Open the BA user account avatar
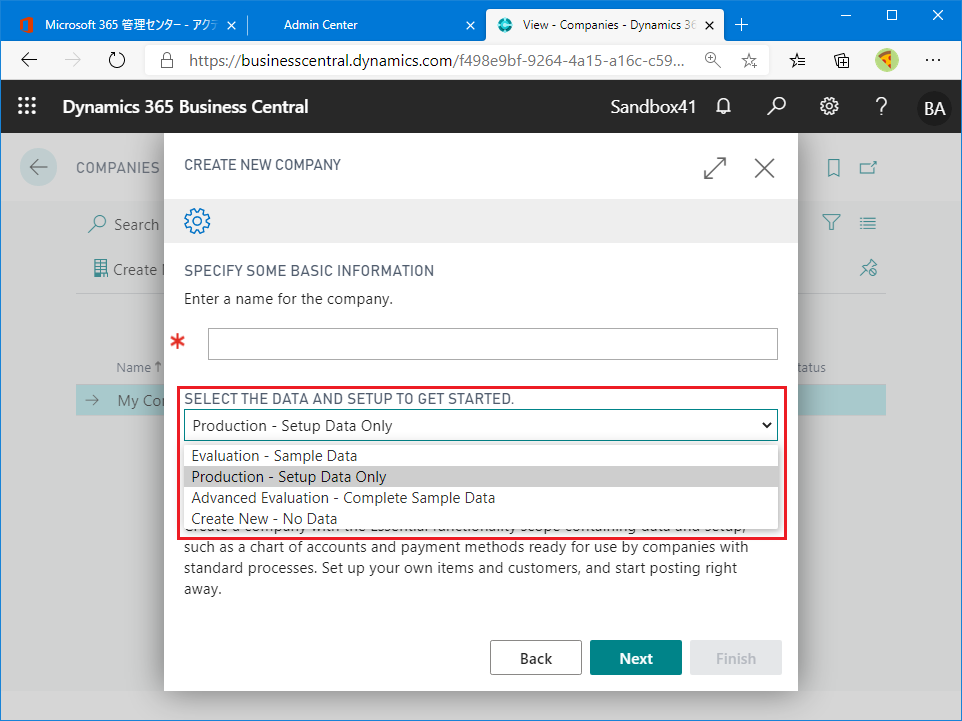This screenshot has height=721, width=962. coord(934,108)
